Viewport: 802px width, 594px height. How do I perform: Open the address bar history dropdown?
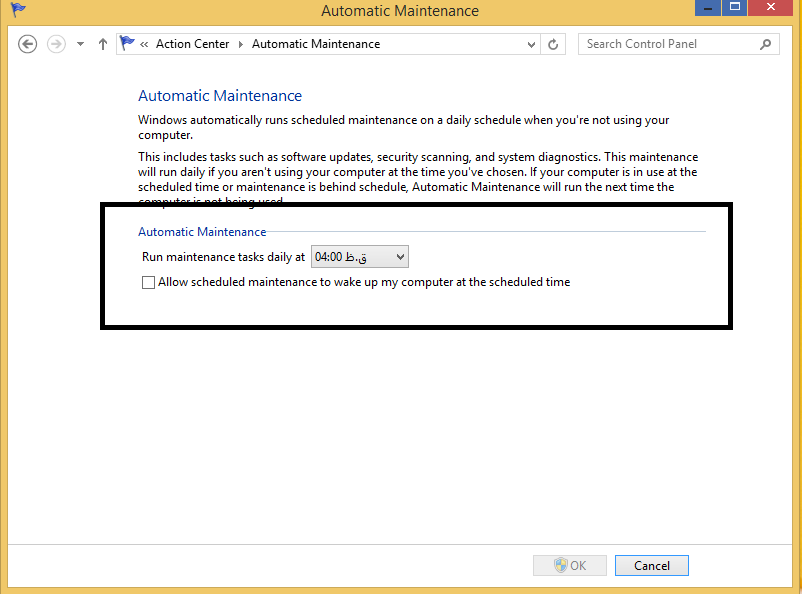pyautogui.click(x=531, y=45)
